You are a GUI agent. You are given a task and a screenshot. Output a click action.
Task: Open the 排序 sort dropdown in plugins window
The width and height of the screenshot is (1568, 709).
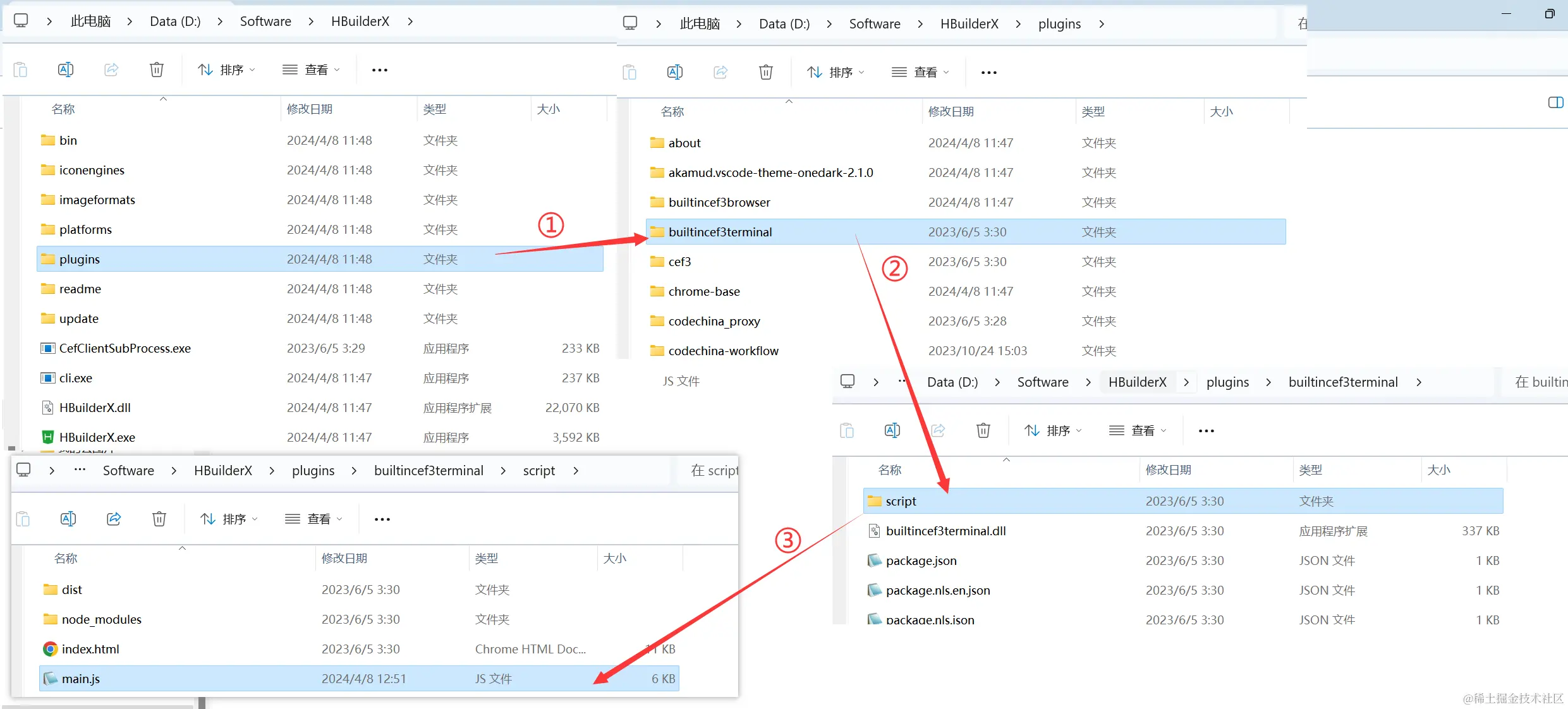(x=836, y=72)
